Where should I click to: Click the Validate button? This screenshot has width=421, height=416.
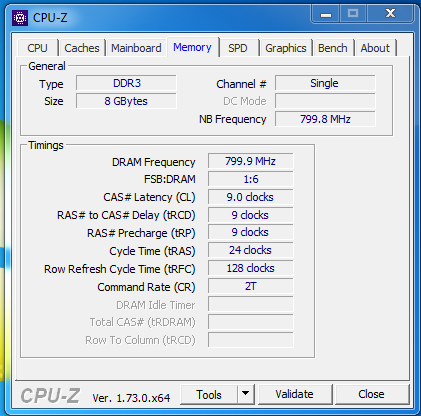(295, 394)
